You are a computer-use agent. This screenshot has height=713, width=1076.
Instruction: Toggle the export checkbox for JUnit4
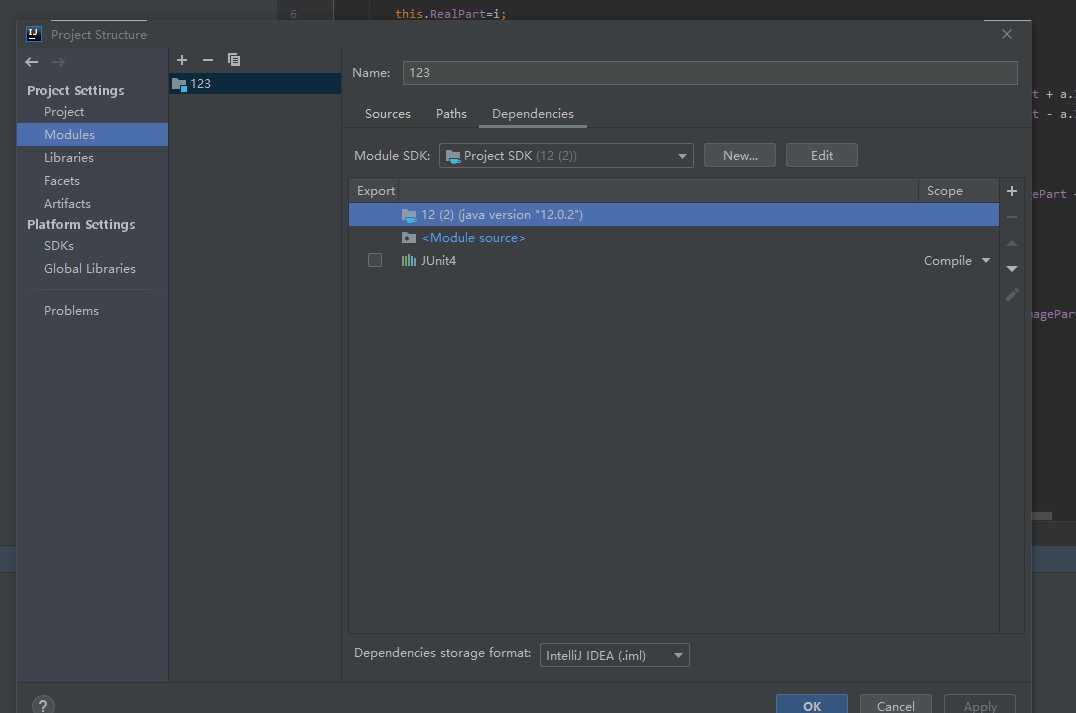[x=375, y=260]
